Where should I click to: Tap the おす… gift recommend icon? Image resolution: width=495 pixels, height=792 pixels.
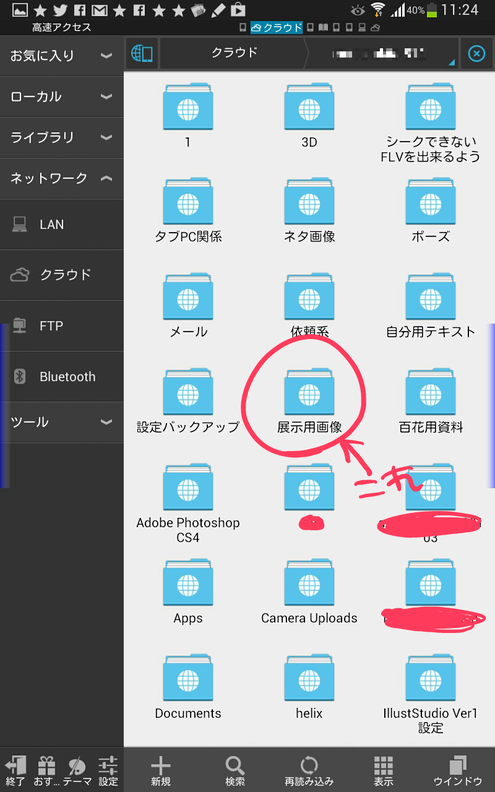46,765
